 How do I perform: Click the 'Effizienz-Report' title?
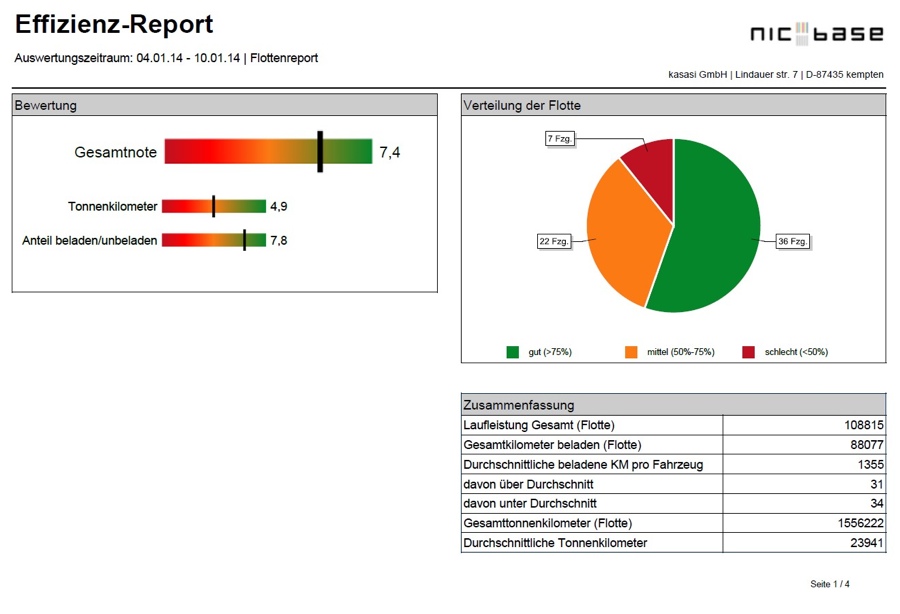pos(114,26)
